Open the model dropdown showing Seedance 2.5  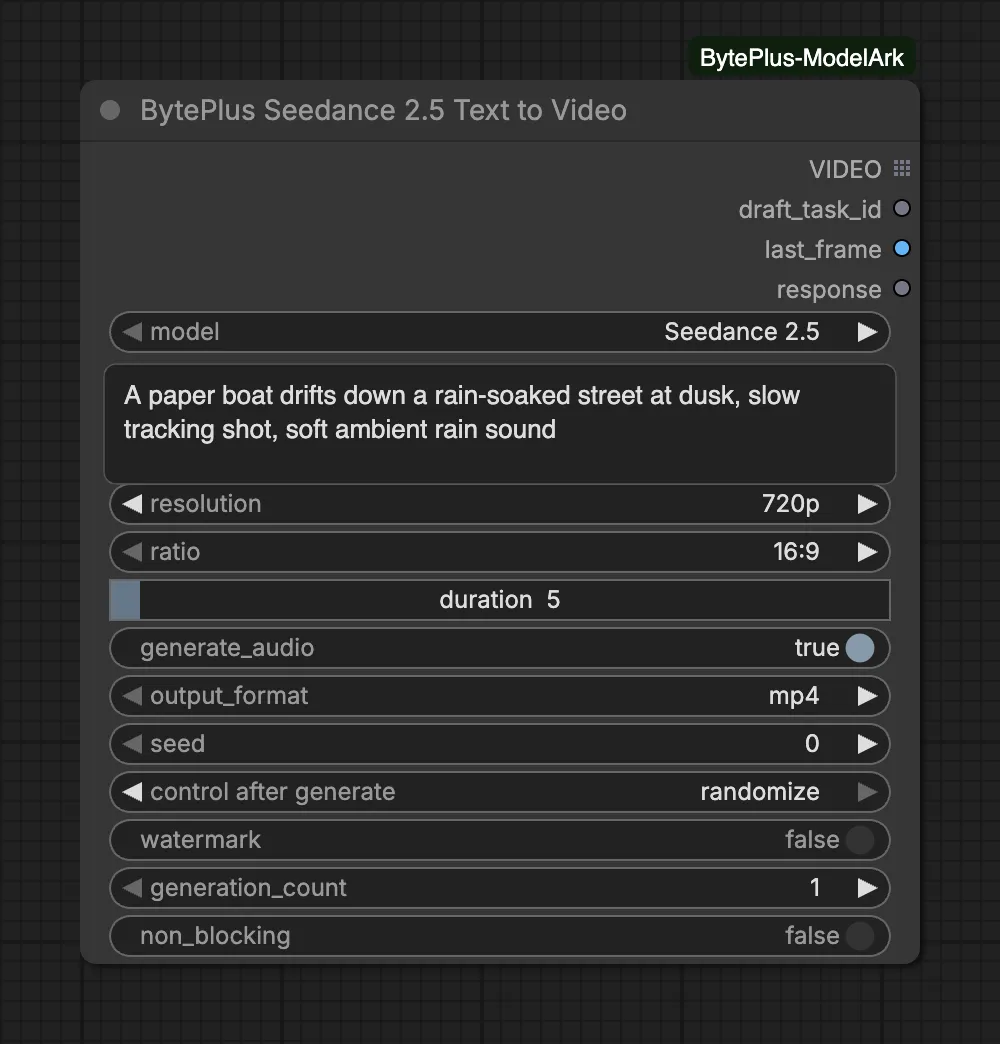(499, 332)
